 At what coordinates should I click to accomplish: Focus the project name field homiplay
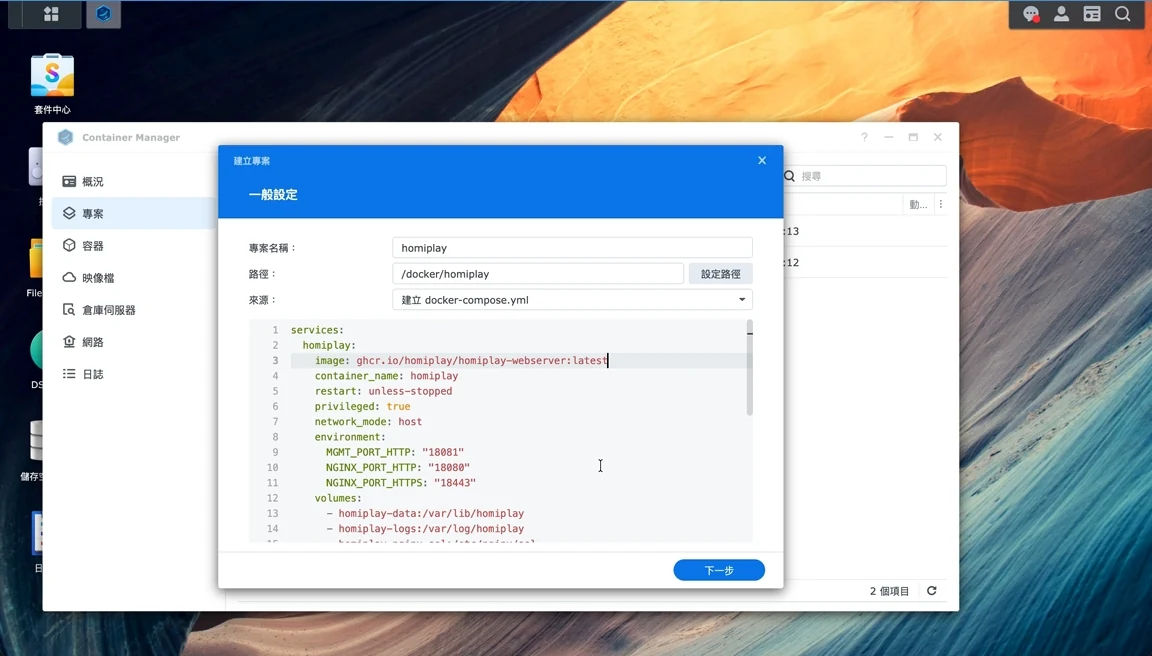click(x=572, y=248)
